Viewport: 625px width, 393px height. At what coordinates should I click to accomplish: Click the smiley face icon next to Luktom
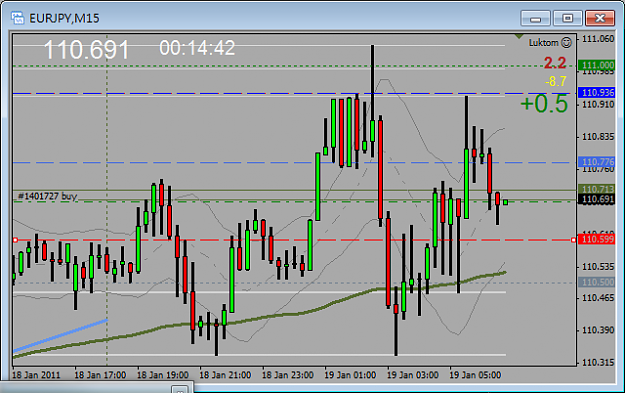(x=566, y=42)
